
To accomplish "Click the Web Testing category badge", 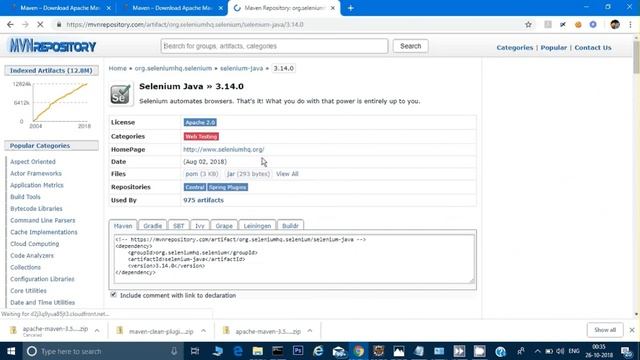I will coord(201,136).
